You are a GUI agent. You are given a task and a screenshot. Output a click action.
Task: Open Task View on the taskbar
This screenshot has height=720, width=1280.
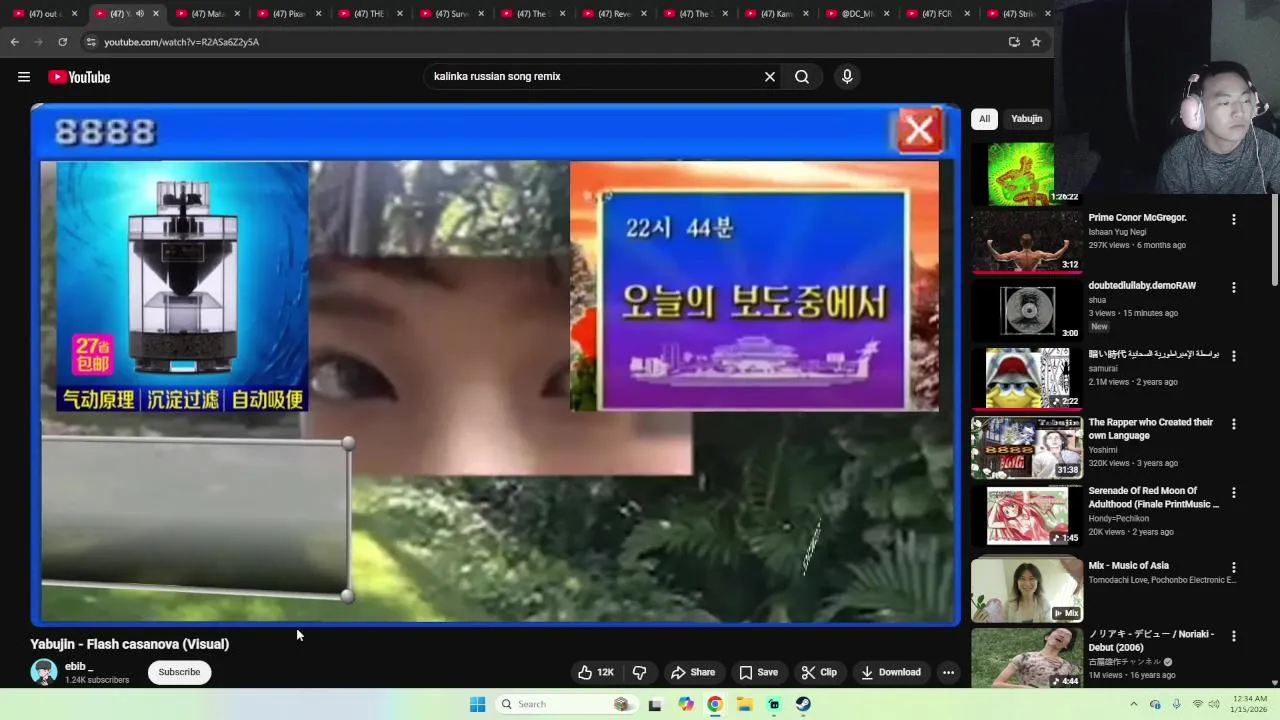click(x=655, y=704)
